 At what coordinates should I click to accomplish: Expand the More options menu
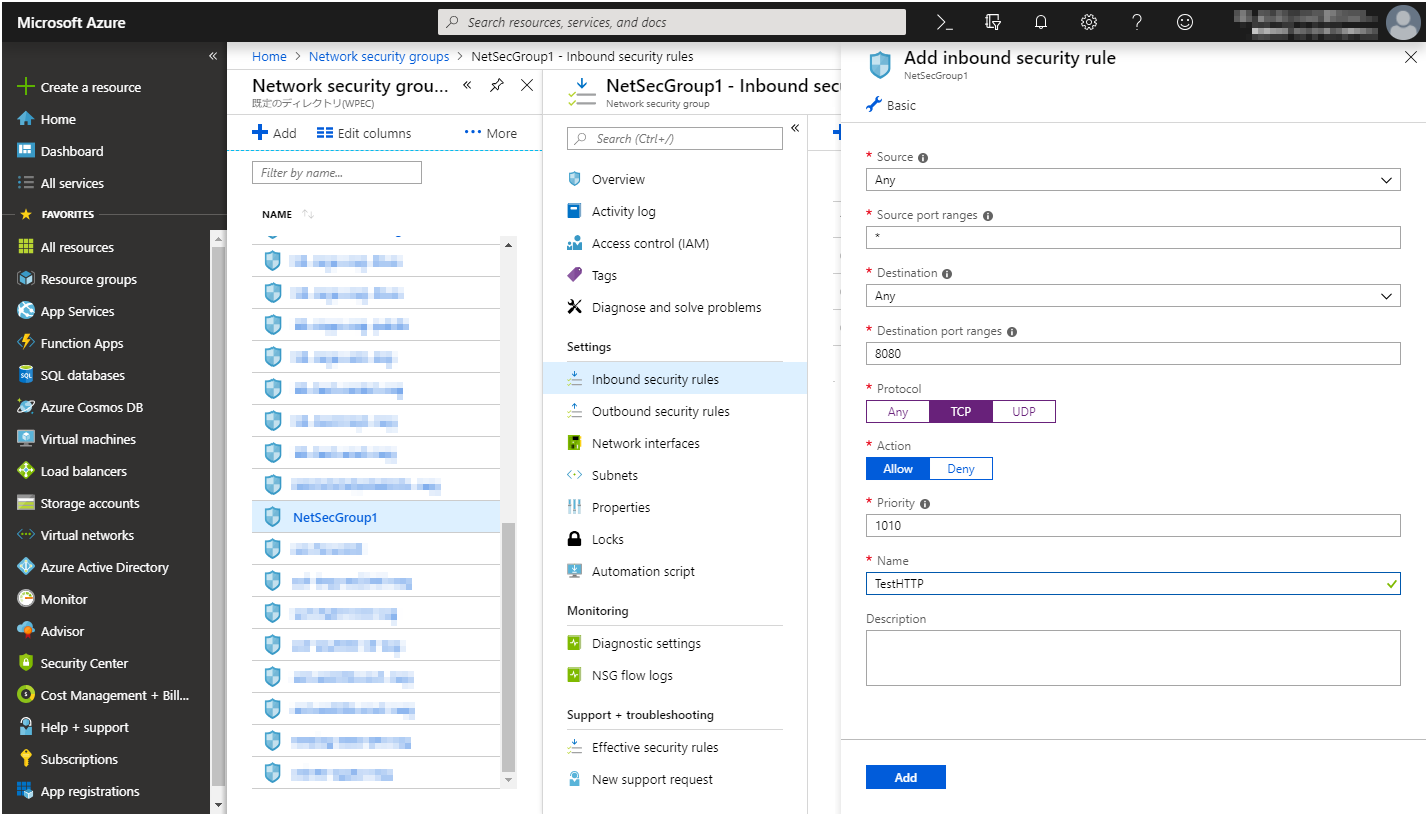point(490,133)
